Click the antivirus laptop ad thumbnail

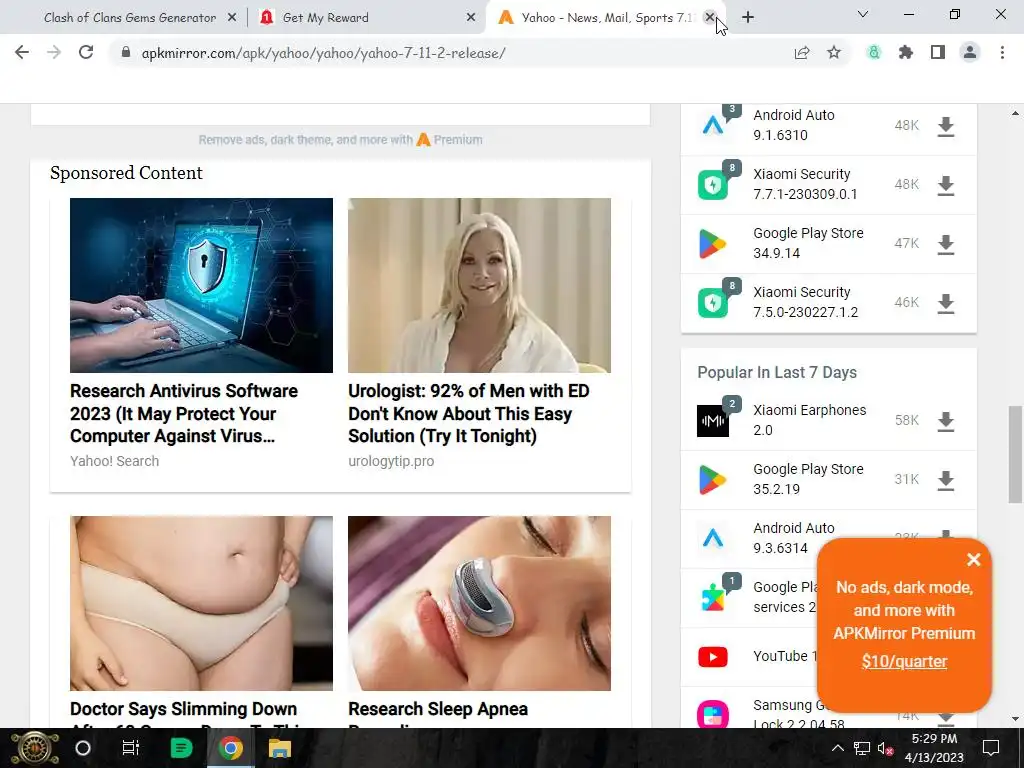(x=201, y=285)
